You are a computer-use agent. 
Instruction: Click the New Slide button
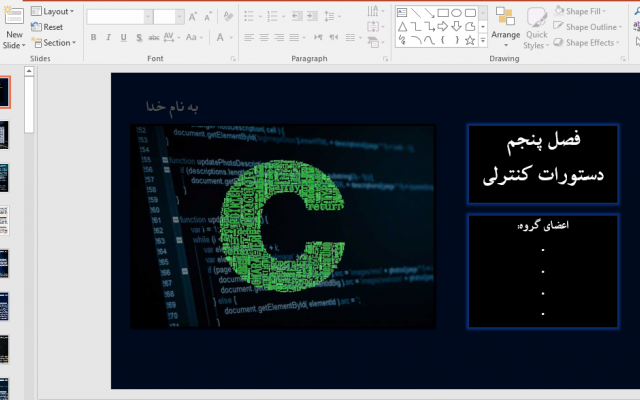[x=13, y=27]
